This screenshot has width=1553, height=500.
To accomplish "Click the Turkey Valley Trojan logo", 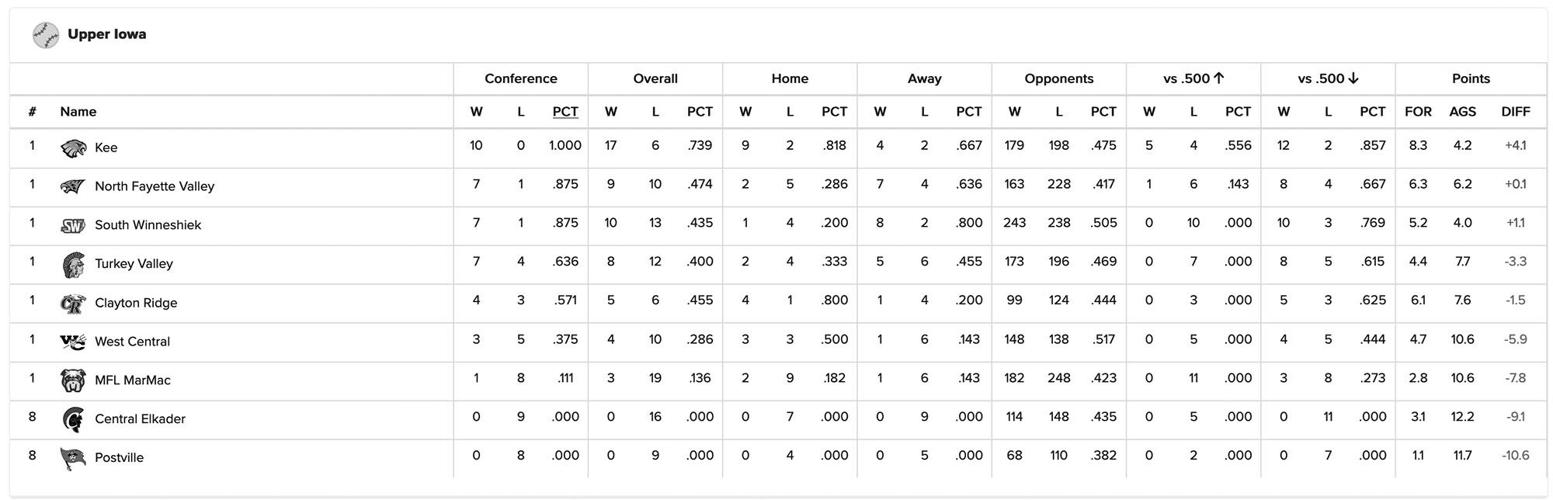I will (x=73, y=264).
